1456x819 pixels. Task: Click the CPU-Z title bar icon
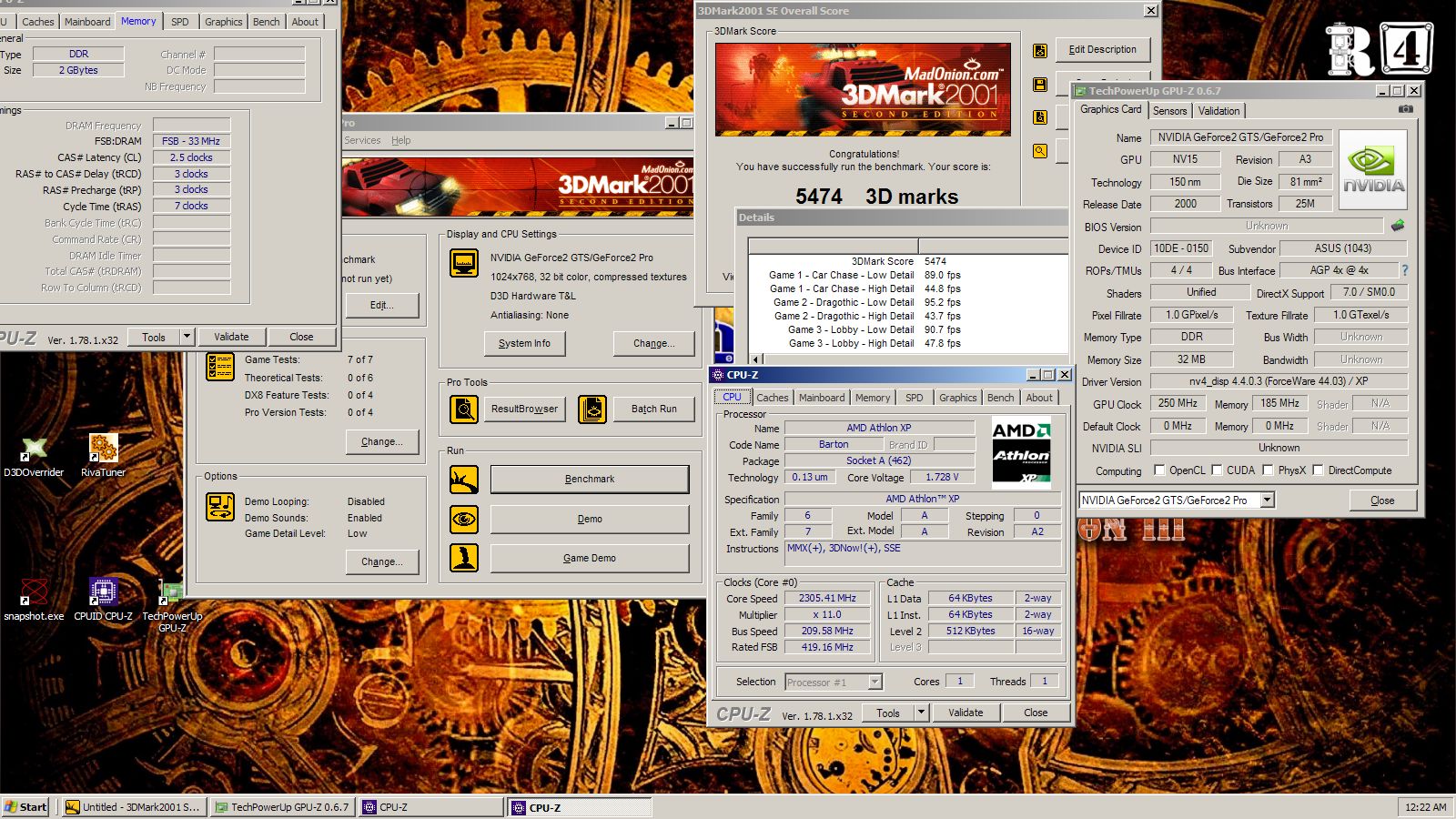(718, 375)
